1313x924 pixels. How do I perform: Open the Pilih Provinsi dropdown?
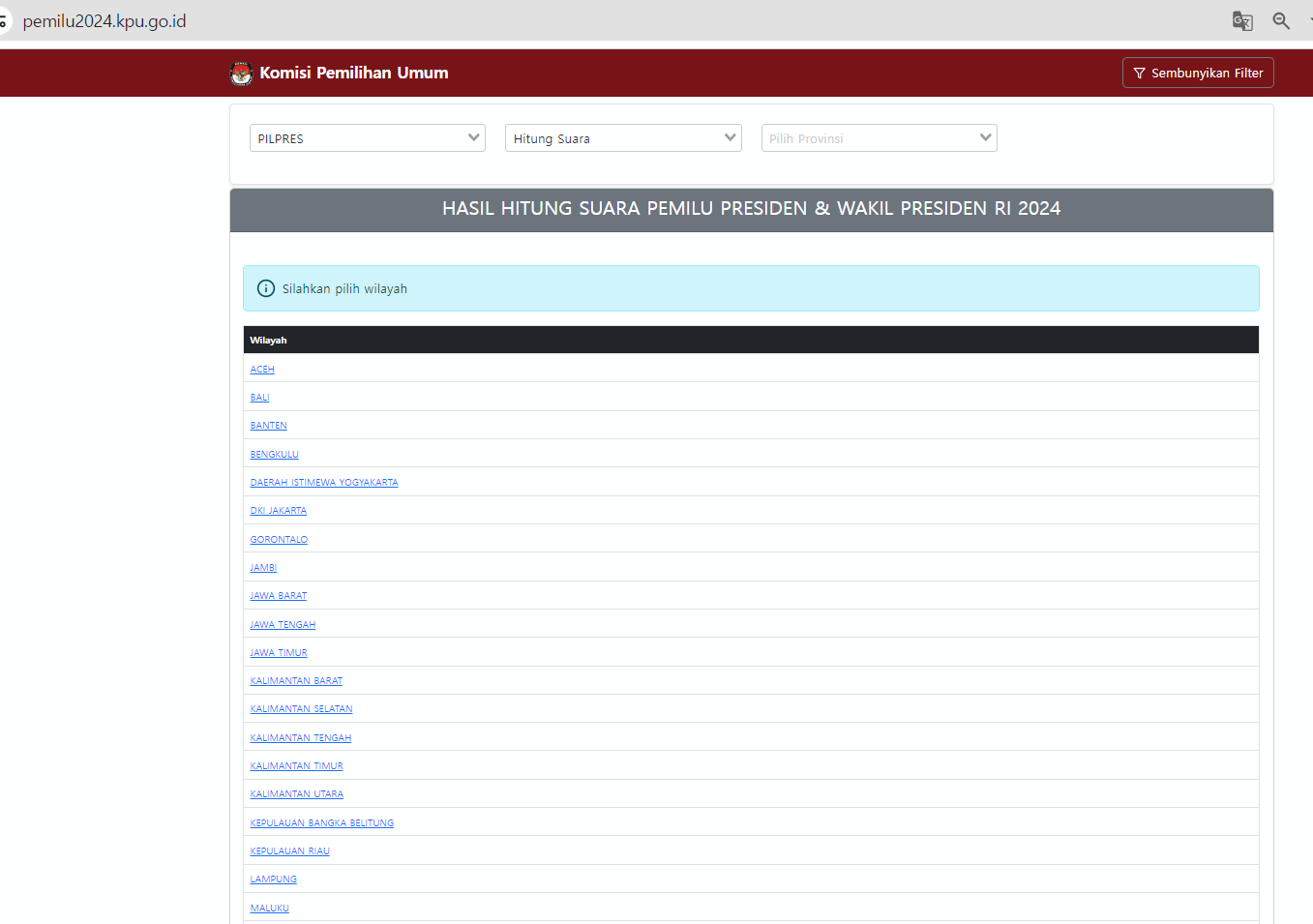point(879,138)
